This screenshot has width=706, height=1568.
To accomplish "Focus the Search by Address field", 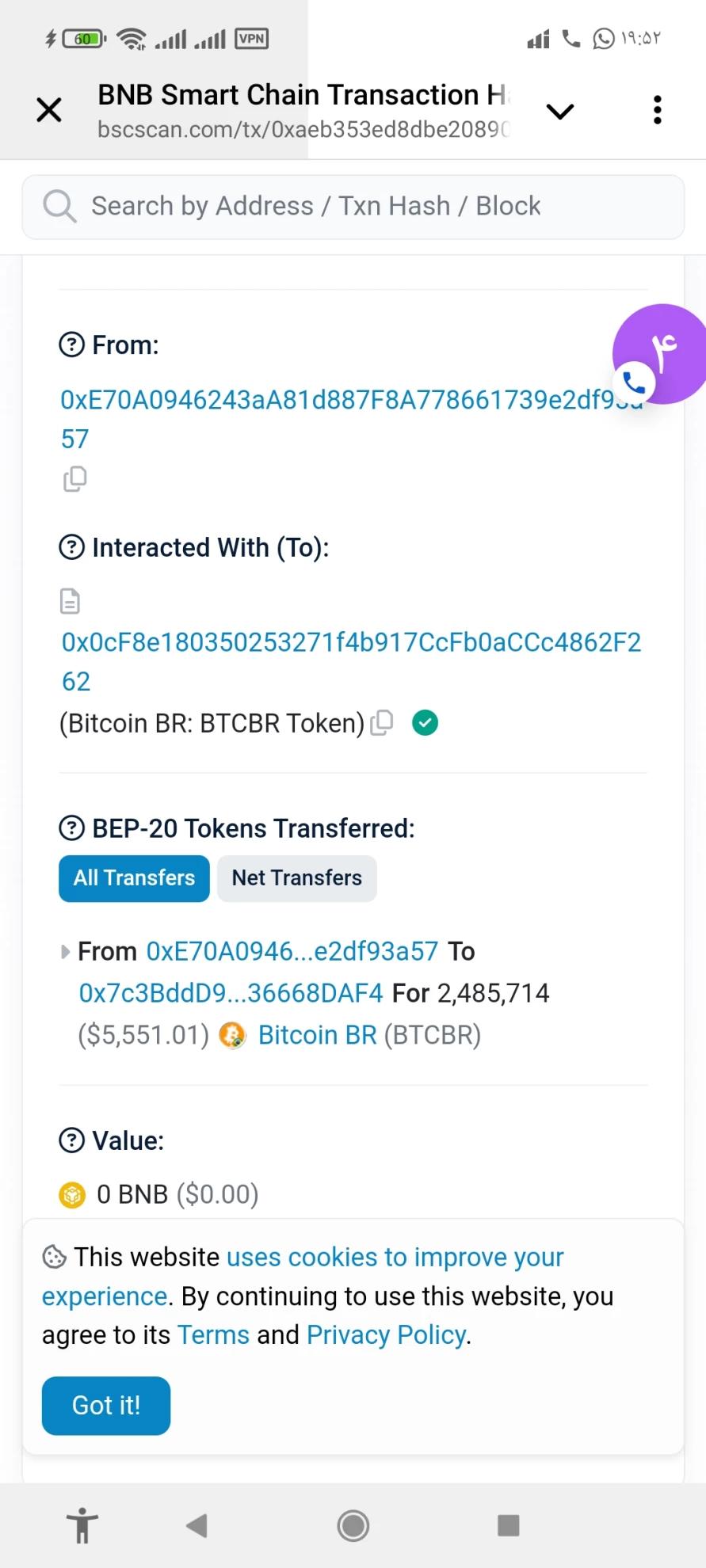I will (353, 207).
